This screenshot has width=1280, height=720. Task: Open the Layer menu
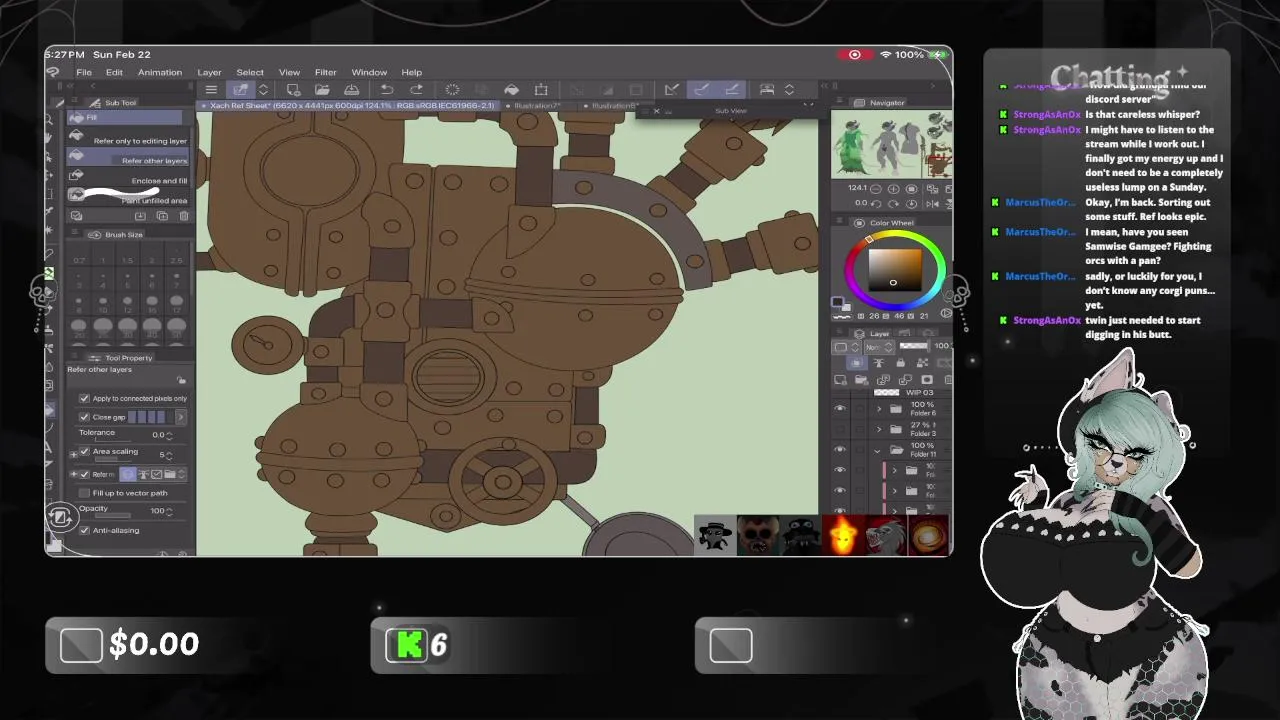(x=209, y=72)
